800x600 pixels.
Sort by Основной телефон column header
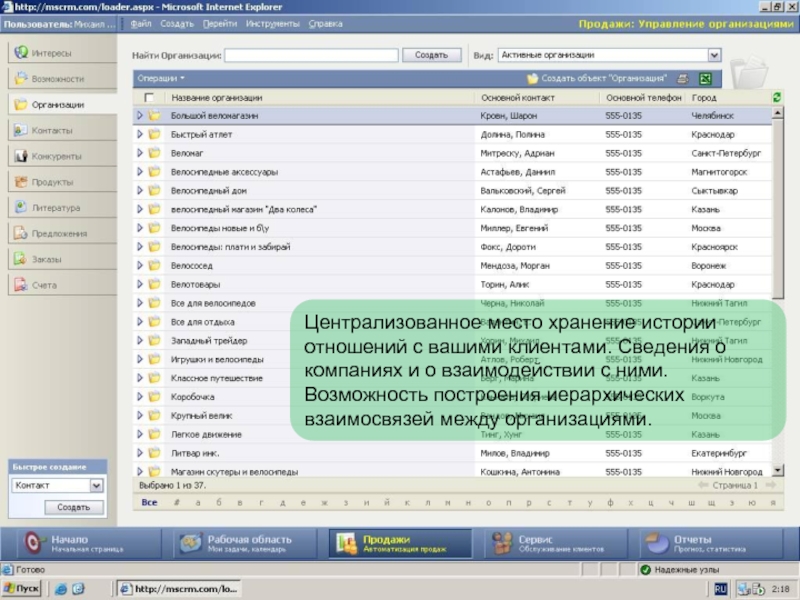[x=644, y=98]
